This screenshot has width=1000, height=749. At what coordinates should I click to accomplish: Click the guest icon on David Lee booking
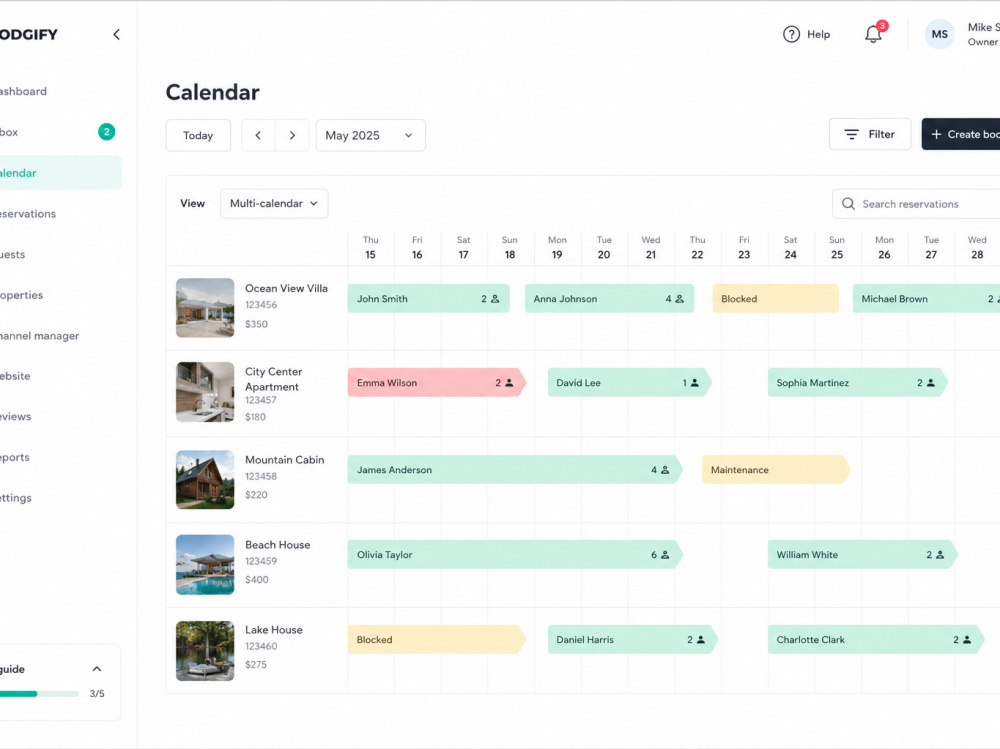(x=695, y=383)
